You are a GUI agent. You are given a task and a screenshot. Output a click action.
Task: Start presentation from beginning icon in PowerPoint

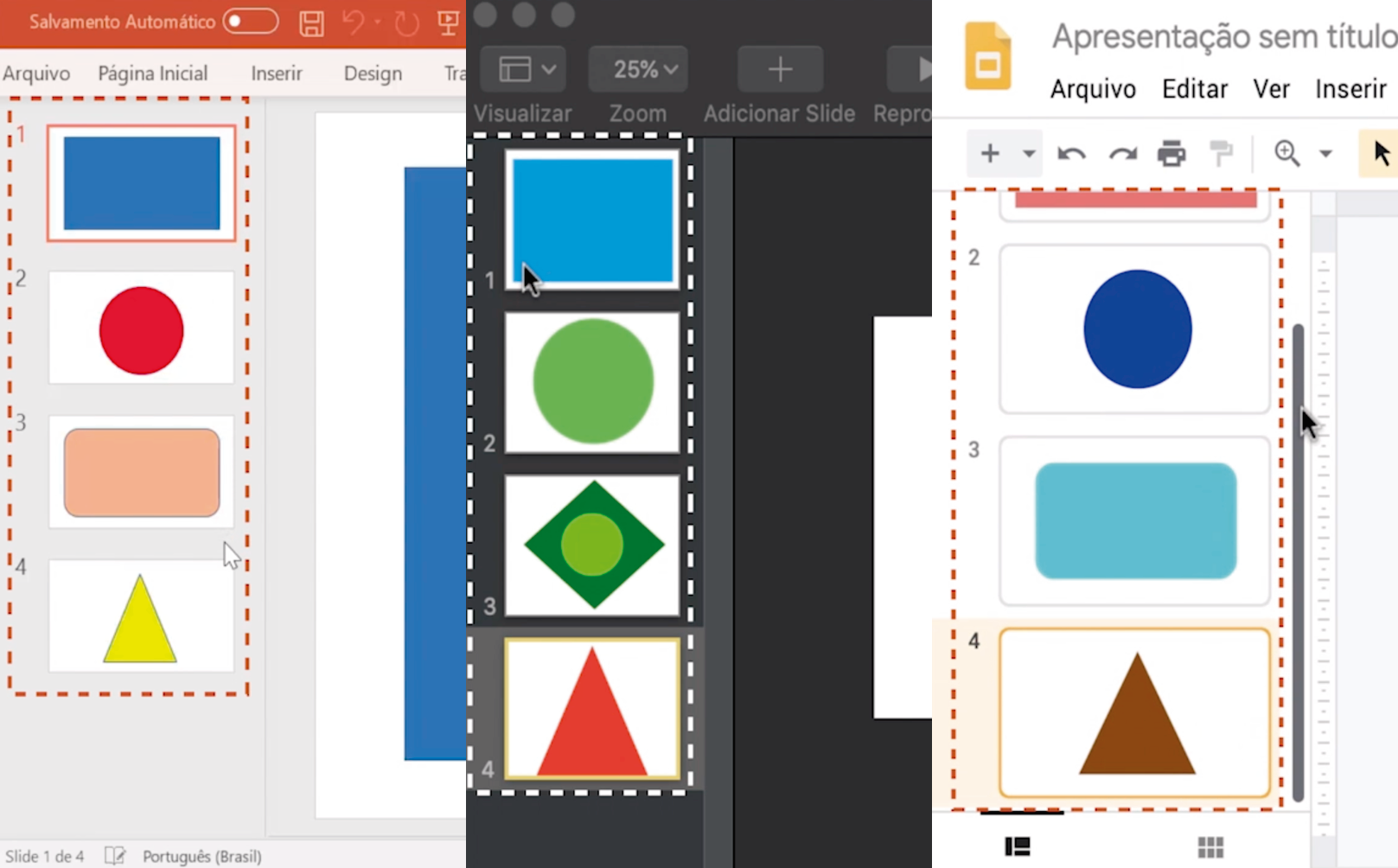(448, 22)
